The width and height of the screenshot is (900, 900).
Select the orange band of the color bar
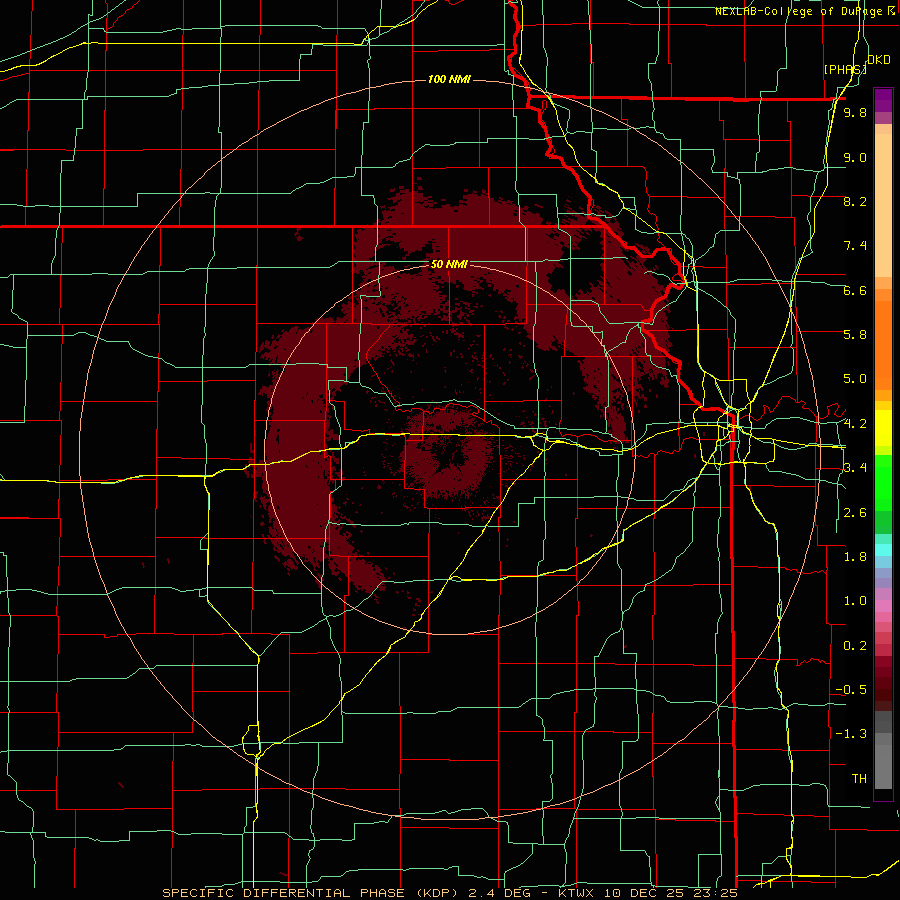coord(883,345)
